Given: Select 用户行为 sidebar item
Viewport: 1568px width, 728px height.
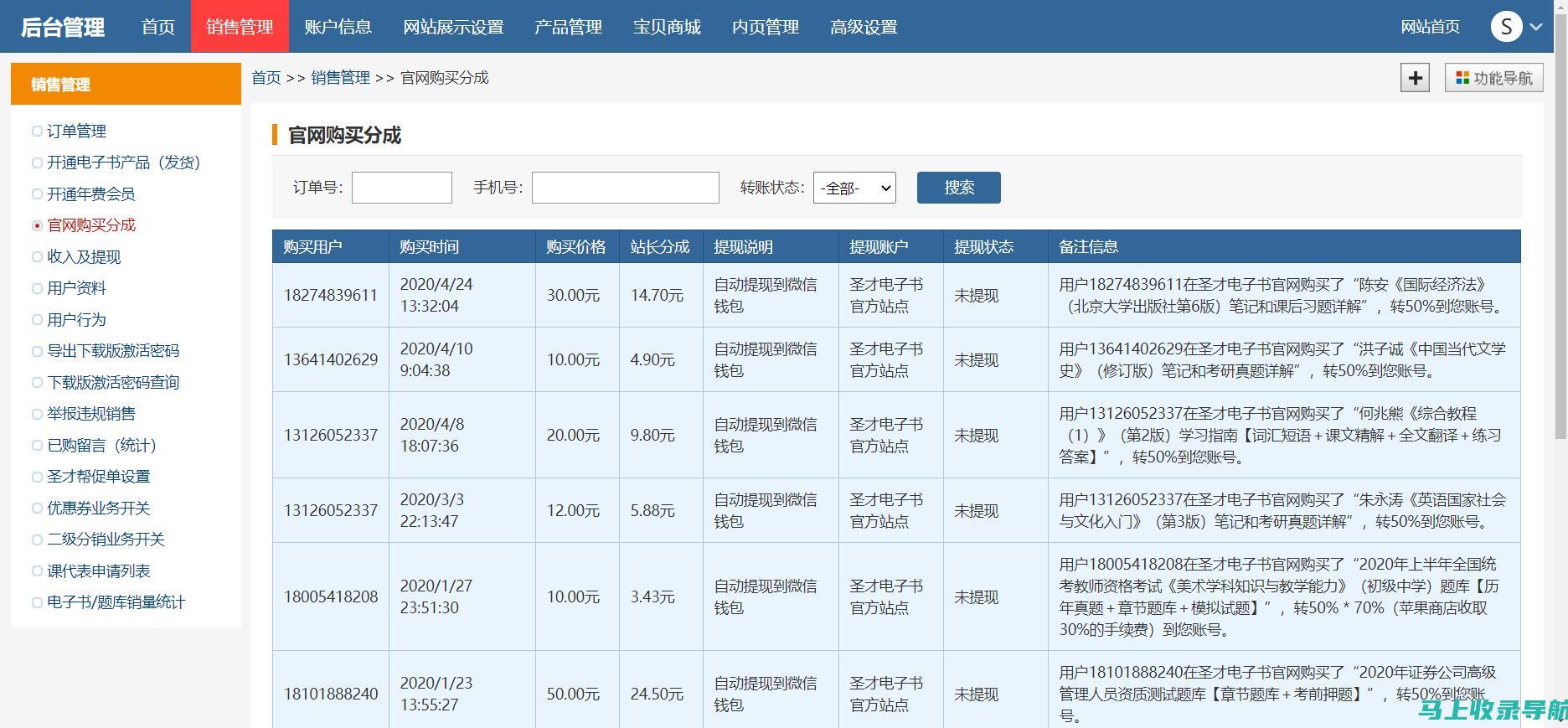Looking at the screenshot, I should tap(76, 319).
